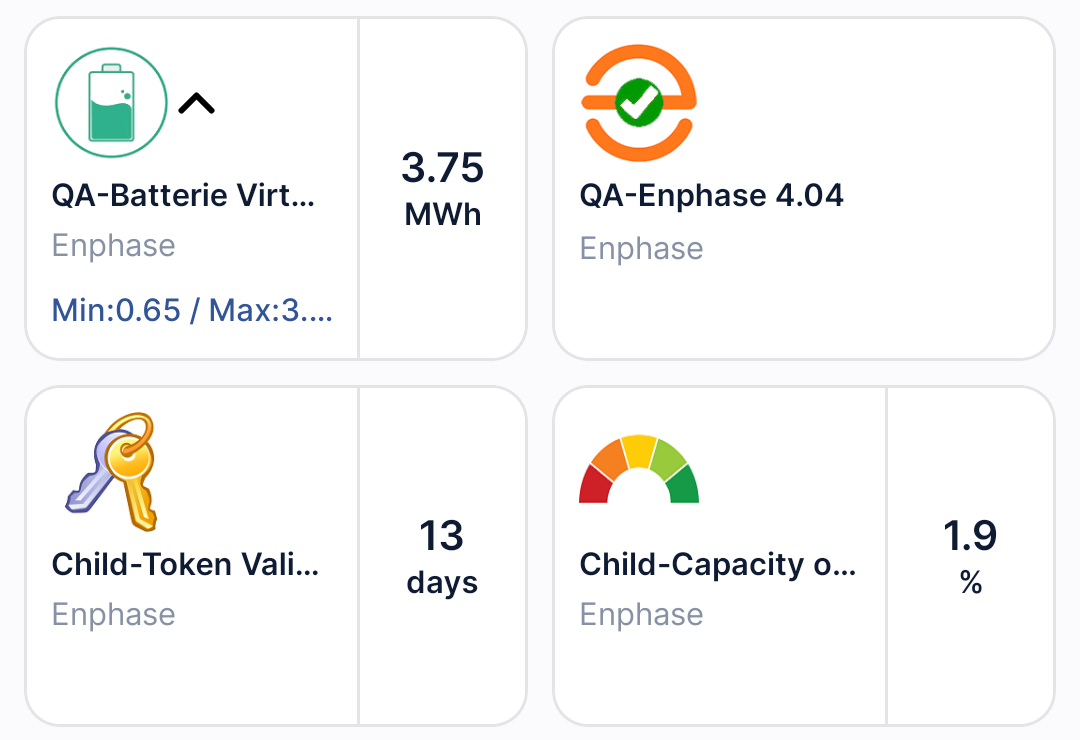Screen dimensions: 1080x740
Task: Click the 1.9 % value panel
Action: pyautogui.click(x=970, y=556)
